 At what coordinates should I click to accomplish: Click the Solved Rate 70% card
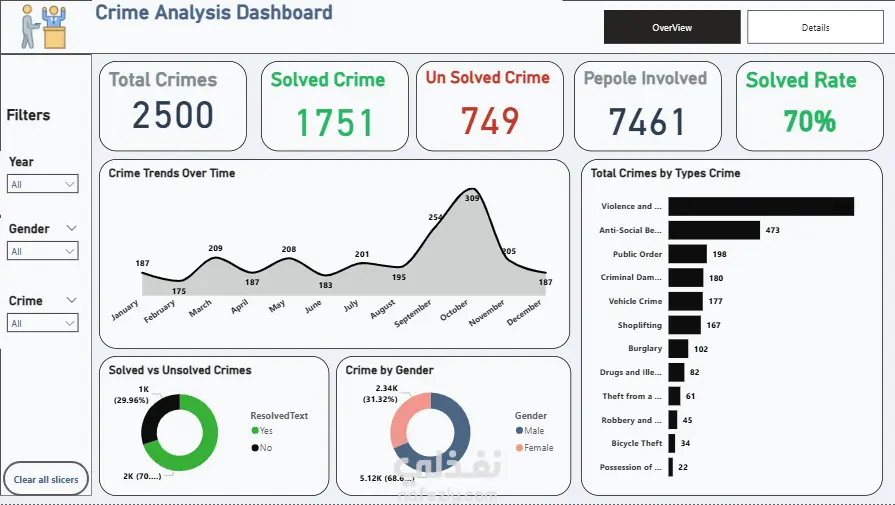809,106
